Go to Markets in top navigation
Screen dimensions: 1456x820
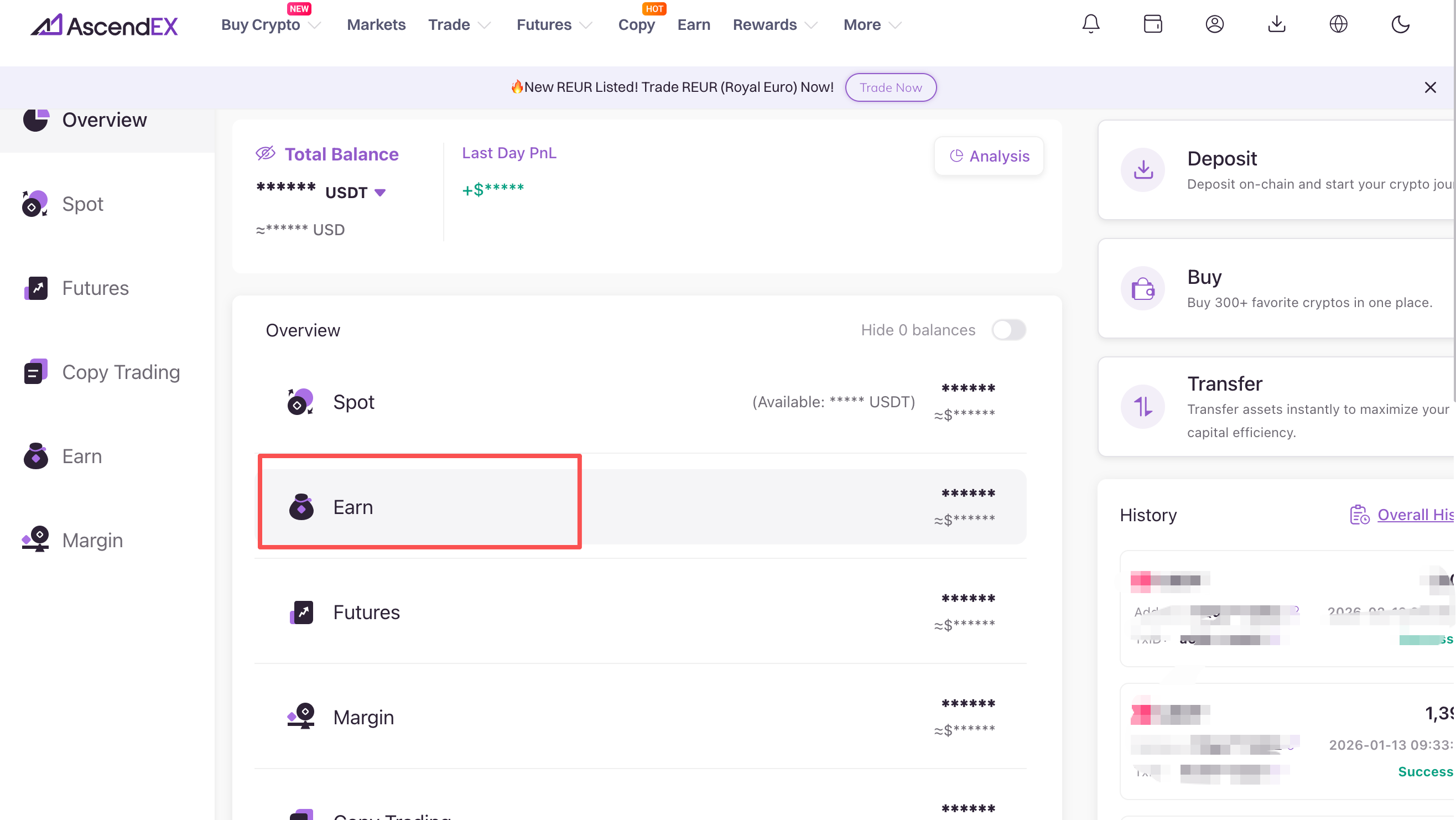click(x=376, y=25)
